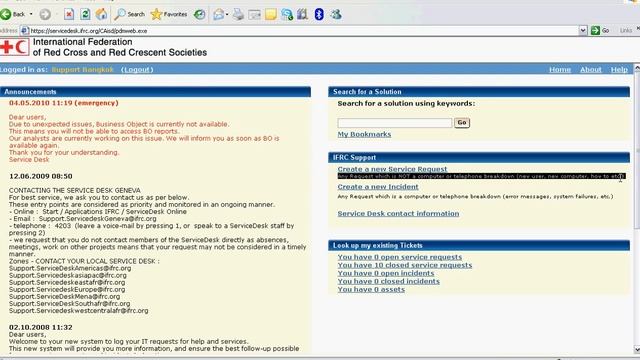
Task: Click the Bluetooth toolbar icon
Action: pyautogui.click(x=319, y=14)
